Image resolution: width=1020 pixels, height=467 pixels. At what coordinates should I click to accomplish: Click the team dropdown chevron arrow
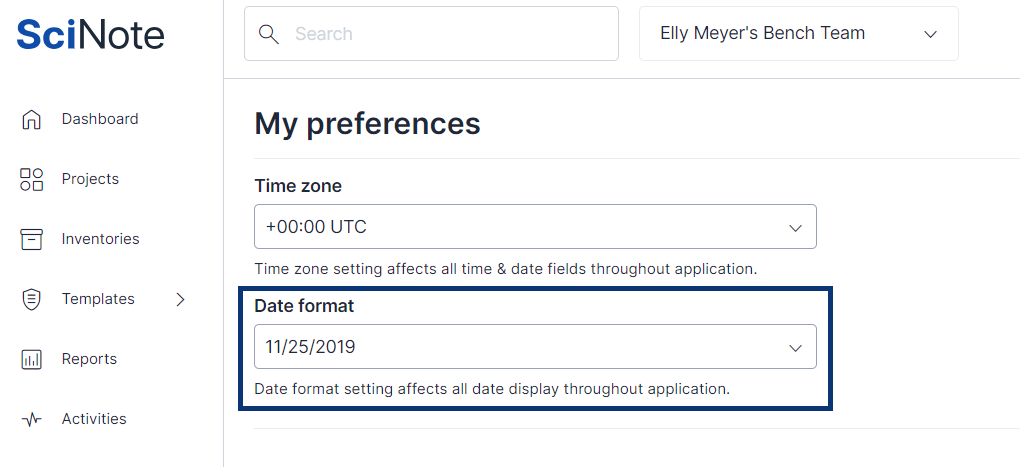pyautogui.click(x=930, y=34)
